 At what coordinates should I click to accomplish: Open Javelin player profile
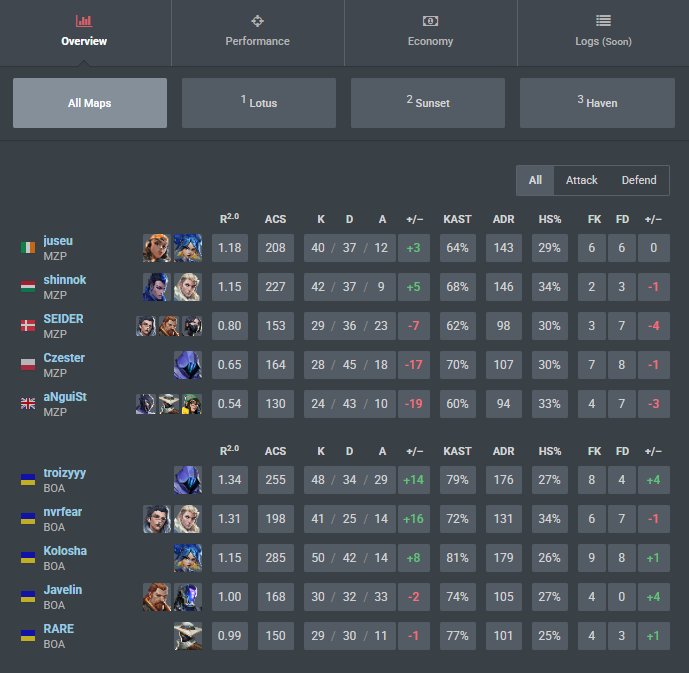click(x=63, y=590)
